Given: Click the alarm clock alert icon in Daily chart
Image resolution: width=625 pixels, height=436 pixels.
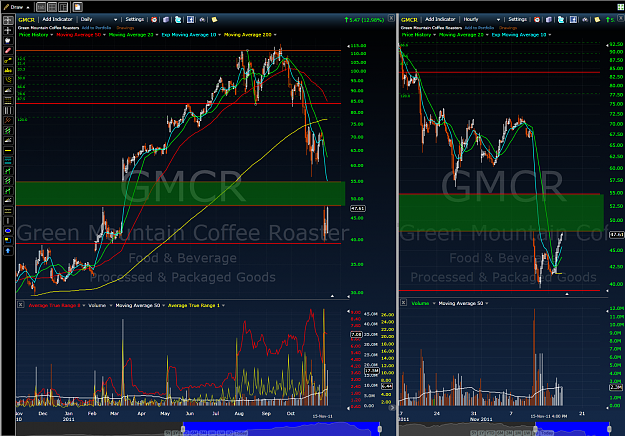Looking at the screenshot, I should pos(154,19).
